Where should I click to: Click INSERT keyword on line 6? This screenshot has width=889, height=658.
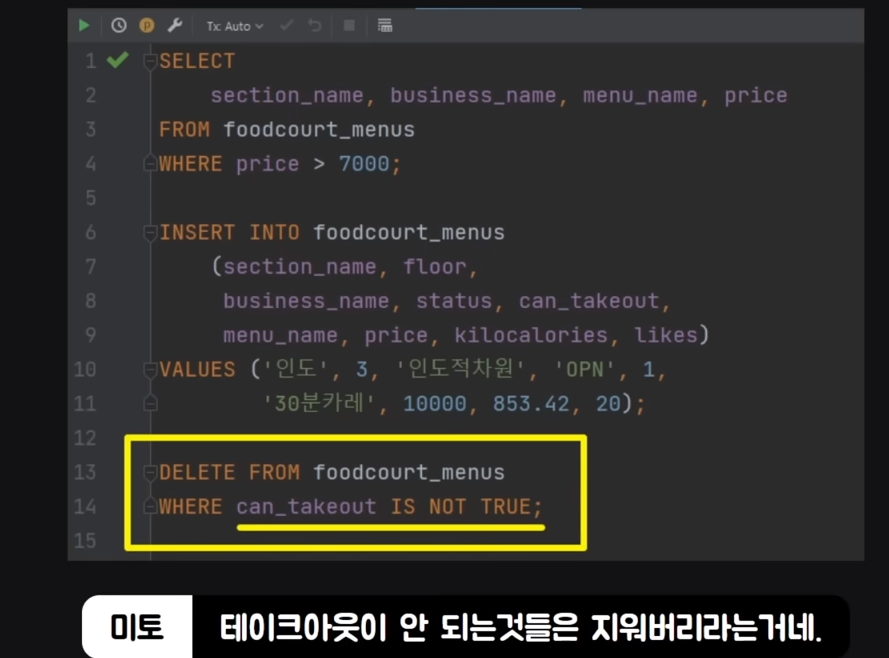click(197, 232)
